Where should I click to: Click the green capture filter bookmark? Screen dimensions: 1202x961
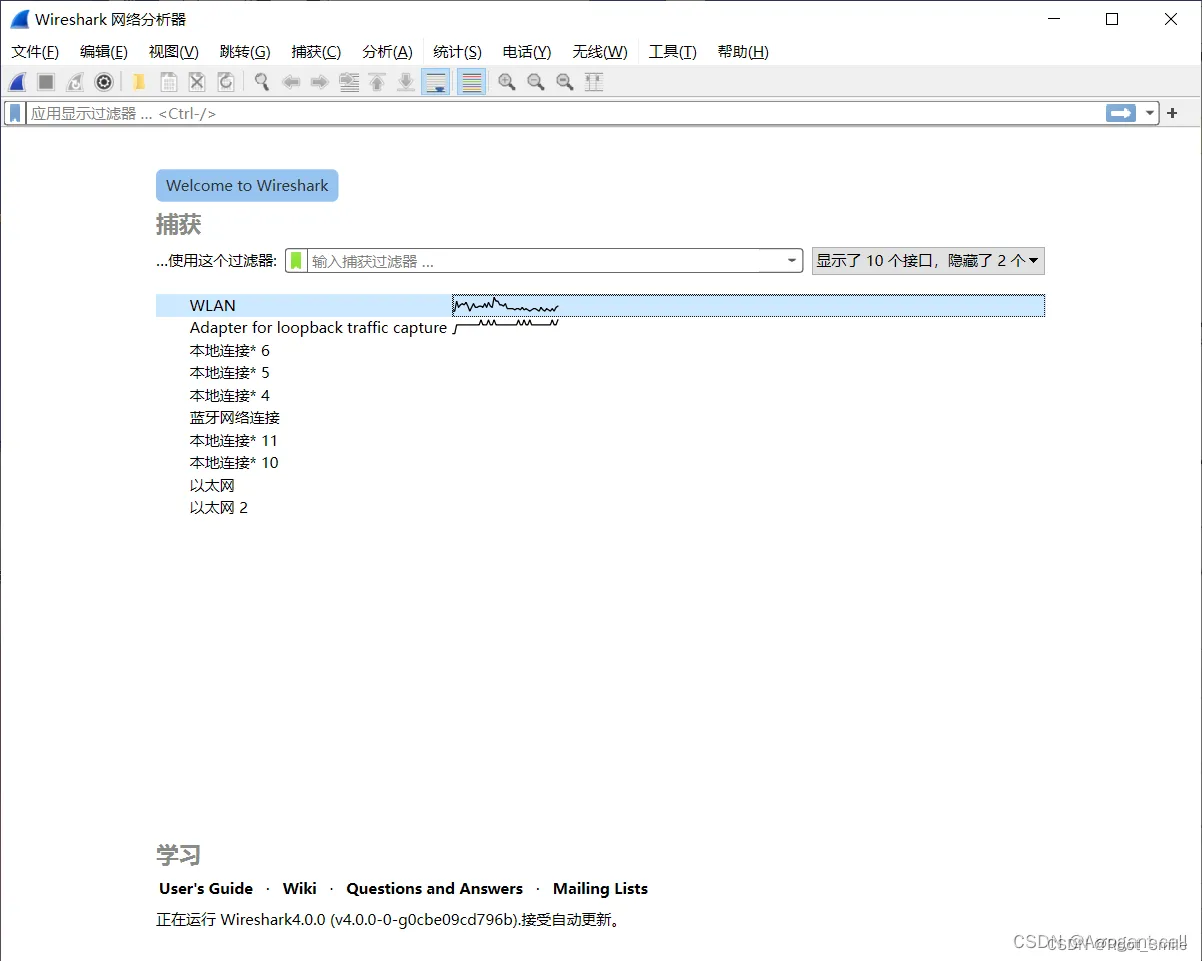(x=296, y=261)
